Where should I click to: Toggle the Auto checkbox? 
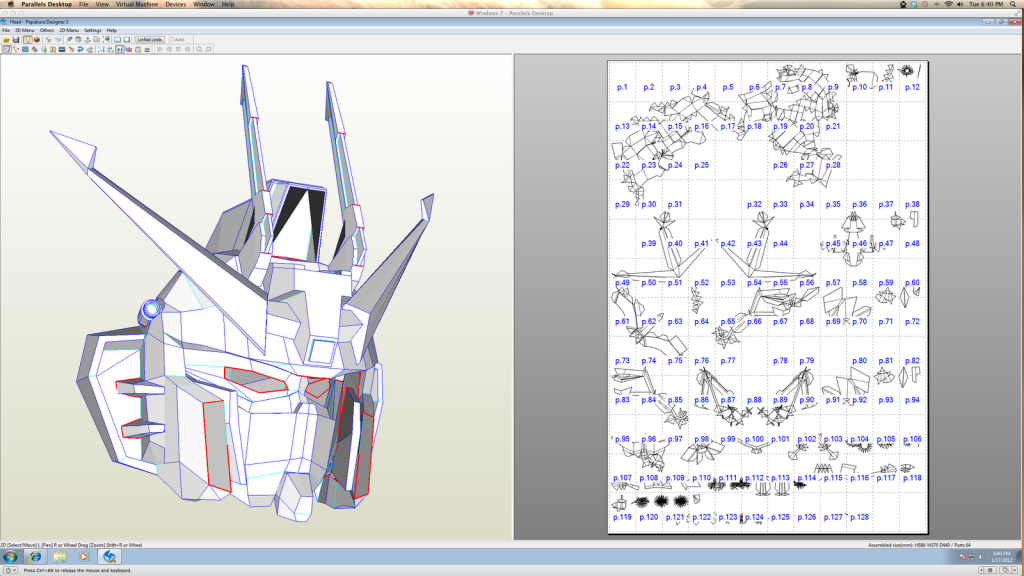[172, 39]
